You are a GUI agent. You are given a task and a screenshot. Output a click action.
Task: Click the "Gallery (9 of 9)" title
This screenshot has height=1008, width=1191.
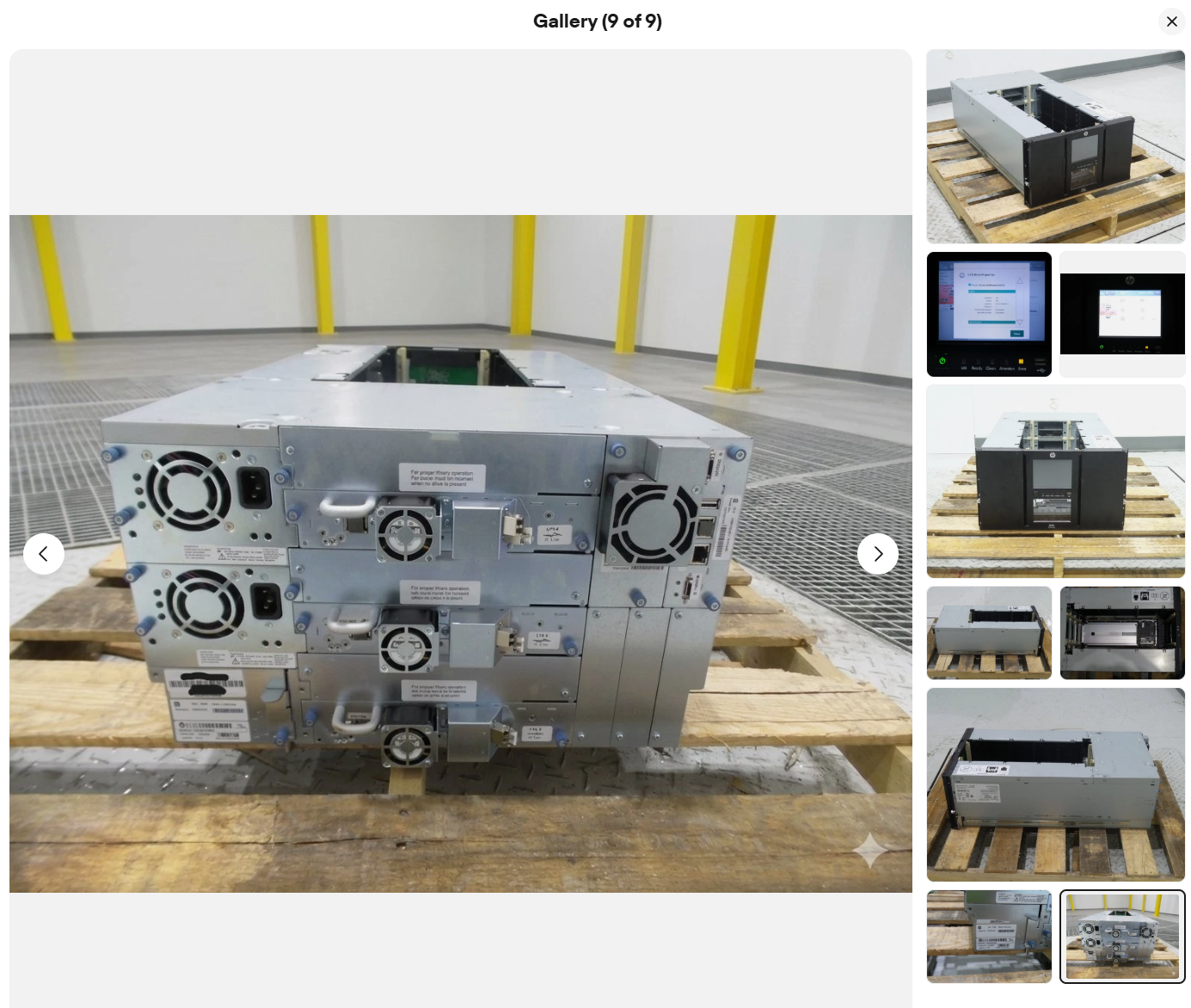598,22
